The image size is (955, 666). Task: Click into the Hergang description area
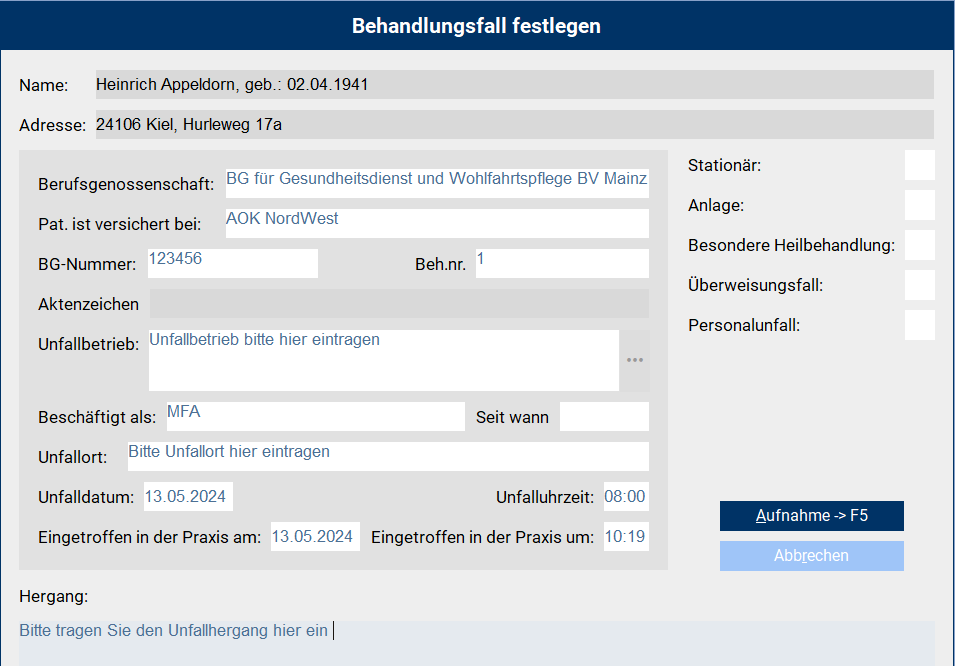400,630
